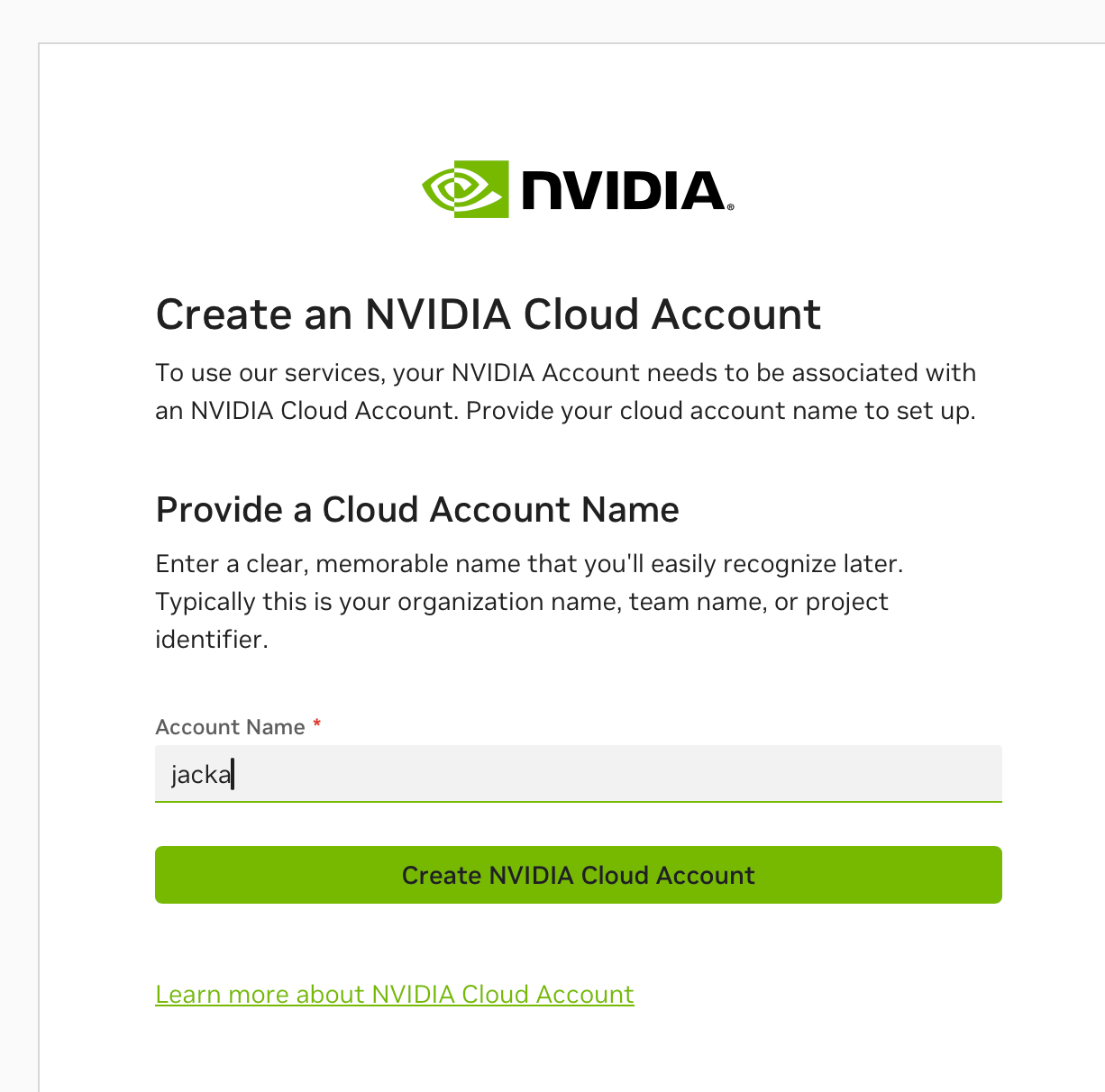Image resolution: width=1105 pixels, height=1092 pixels.
Task: Click the green underline of Account Name field
Action: tap(579, 801)
